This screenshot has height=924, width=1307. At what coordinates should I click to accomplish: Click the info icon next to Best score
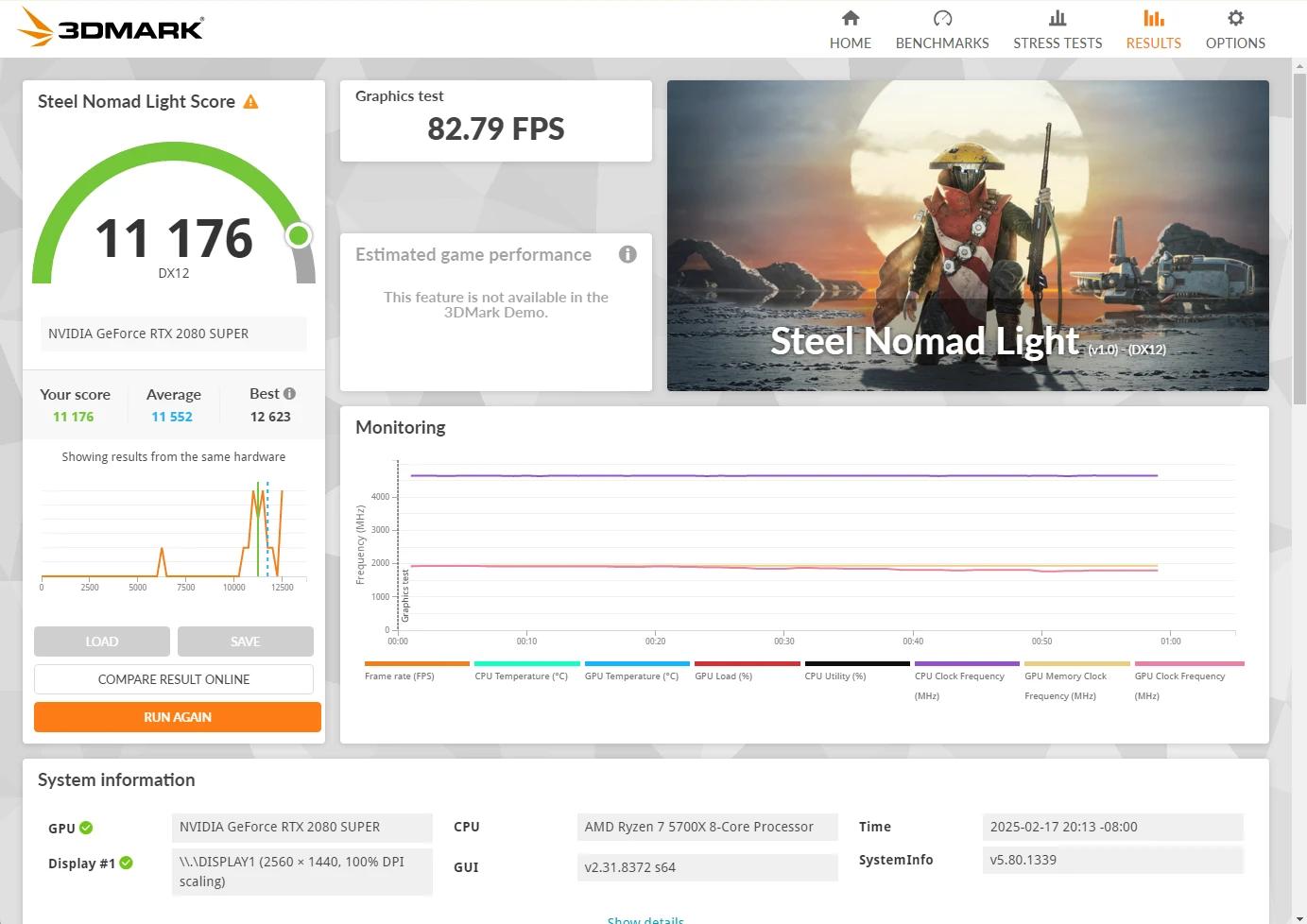click(289, 393)
